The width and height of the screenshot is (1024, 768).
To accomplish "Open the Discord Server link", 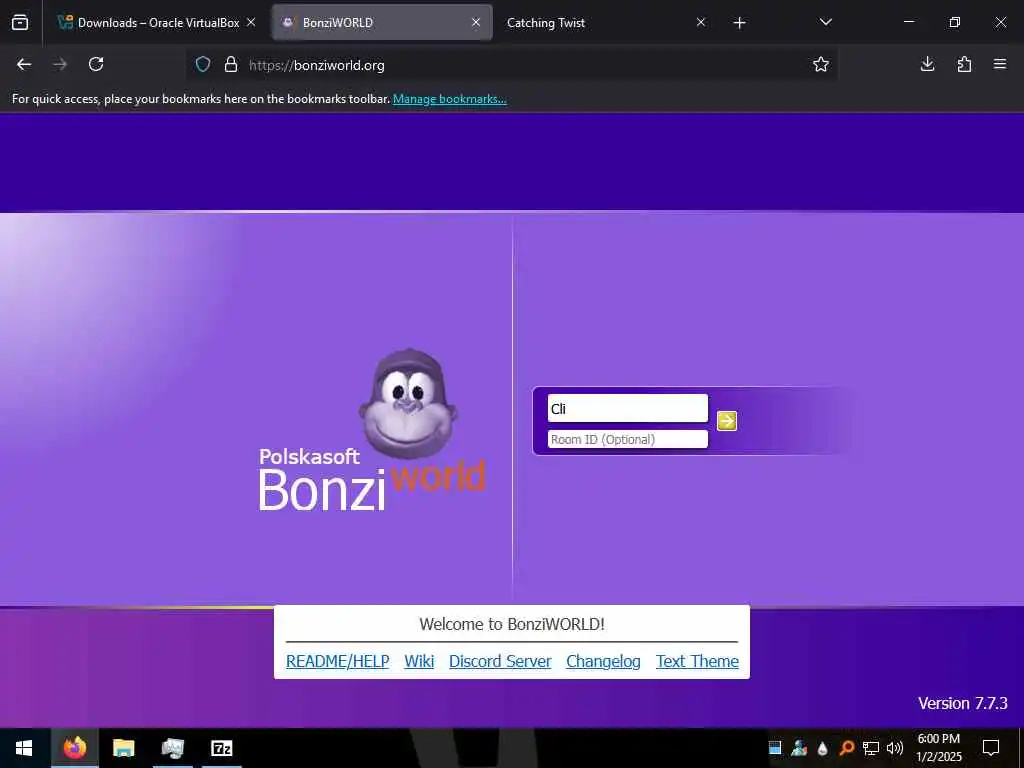I will 500,661.
